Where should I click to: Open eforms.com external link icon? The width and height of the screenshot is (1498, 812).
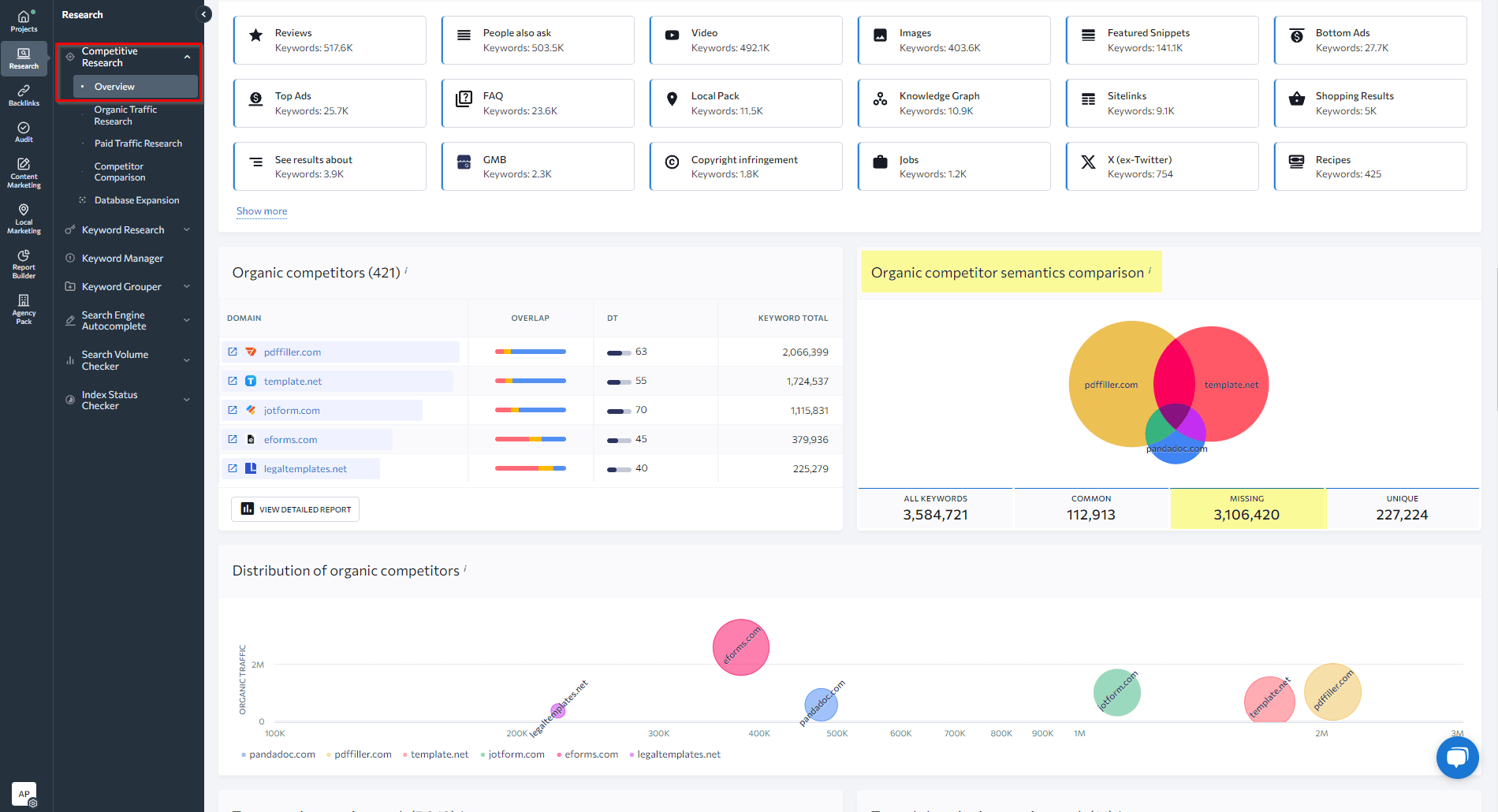point(233,439)
